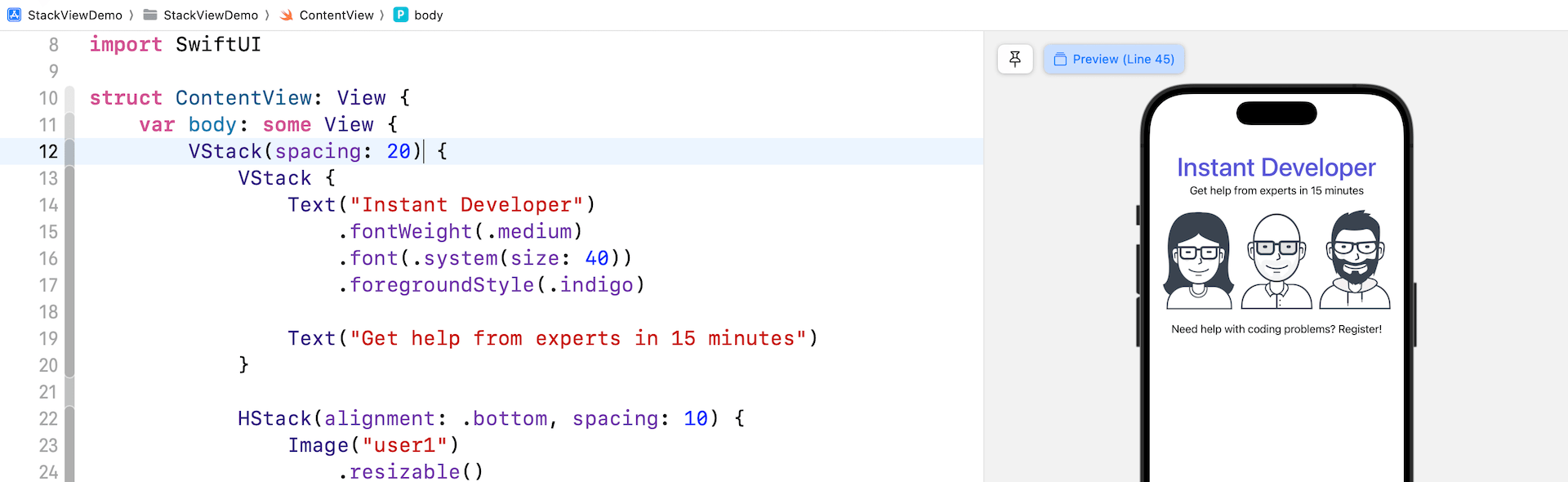Click the inner 'VStack' on line 13
The width and height of the screenshot is (1568, 482).
coord(274,178)
